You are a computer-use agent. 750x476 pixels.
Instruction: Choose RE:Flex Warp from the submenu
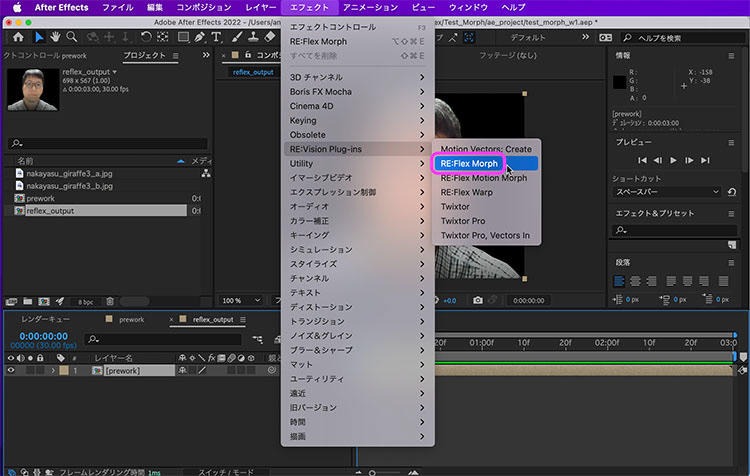coord(486,192)
